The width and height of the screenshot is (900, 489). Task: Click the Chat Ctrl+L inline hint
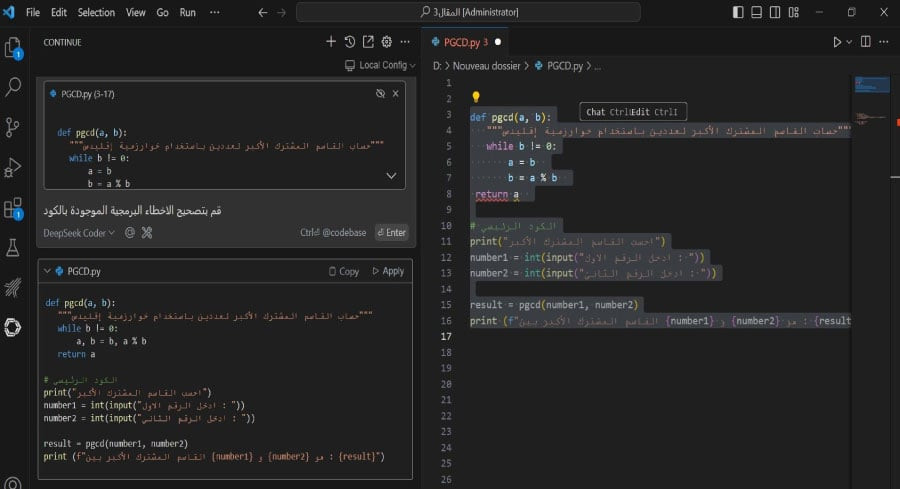608,112
